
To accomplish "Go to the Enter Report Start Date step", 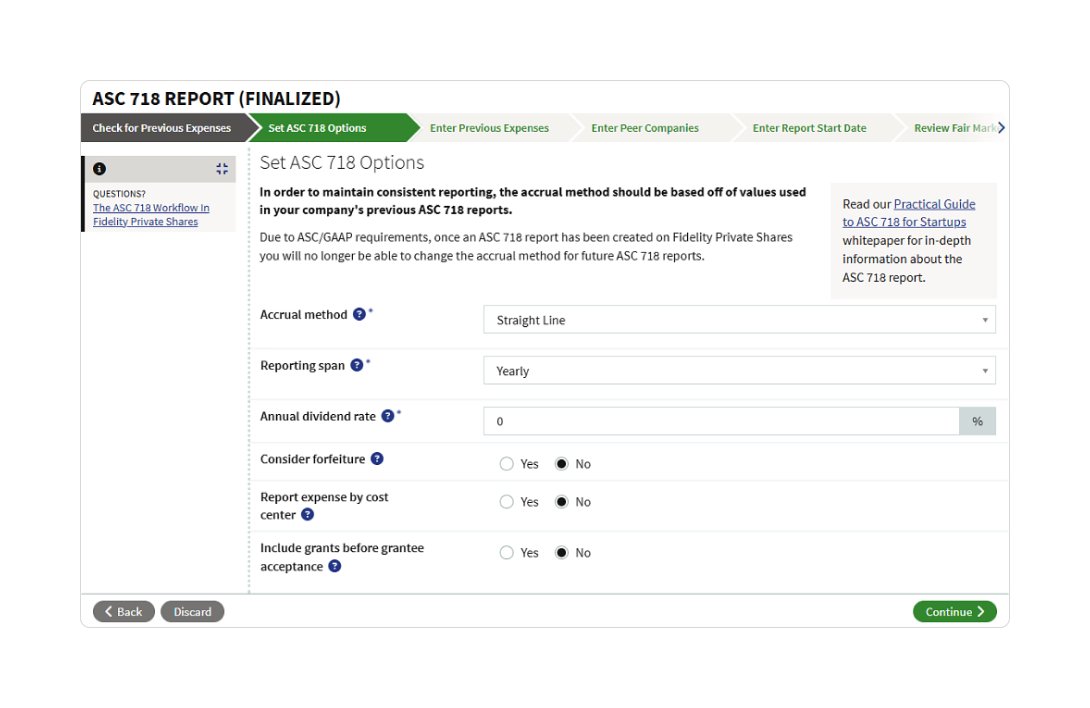I will 809,128.
